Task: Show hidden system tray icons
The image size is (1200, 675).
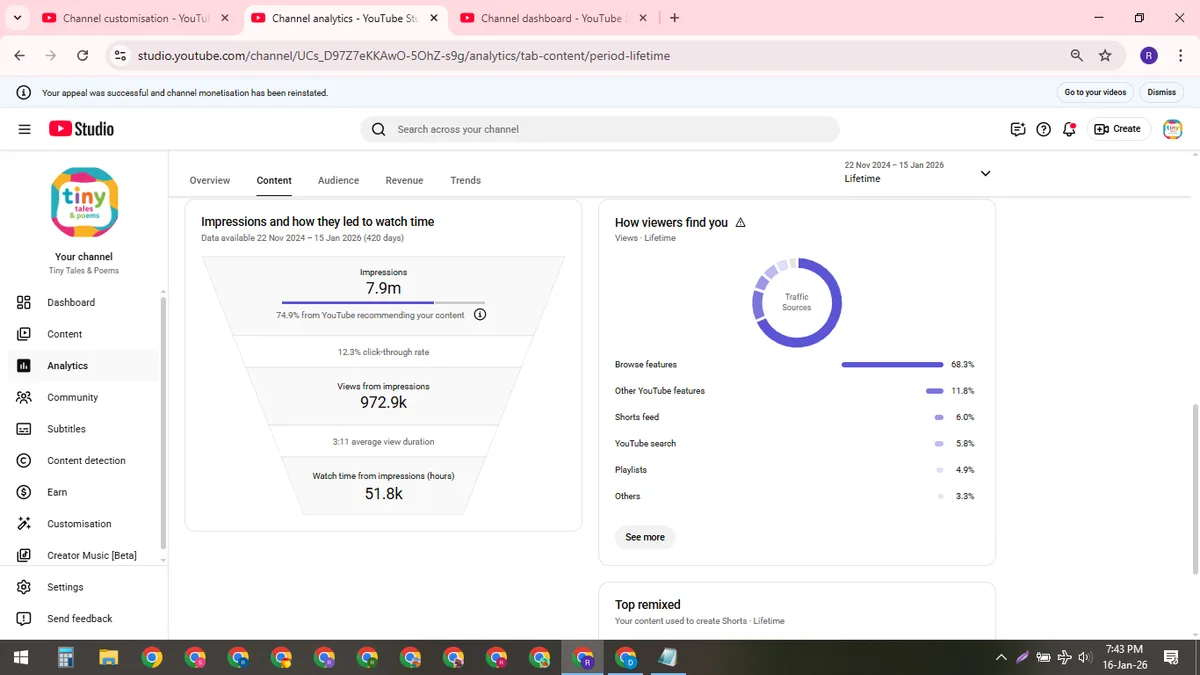Action: [1001, 657]
